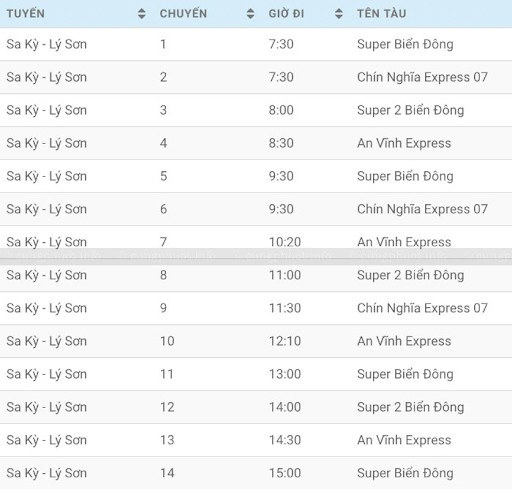The height and width of the screenshot is (492, 512).
Task: Click the 7:30 time in trip 2 row
Action: (281, 77)
